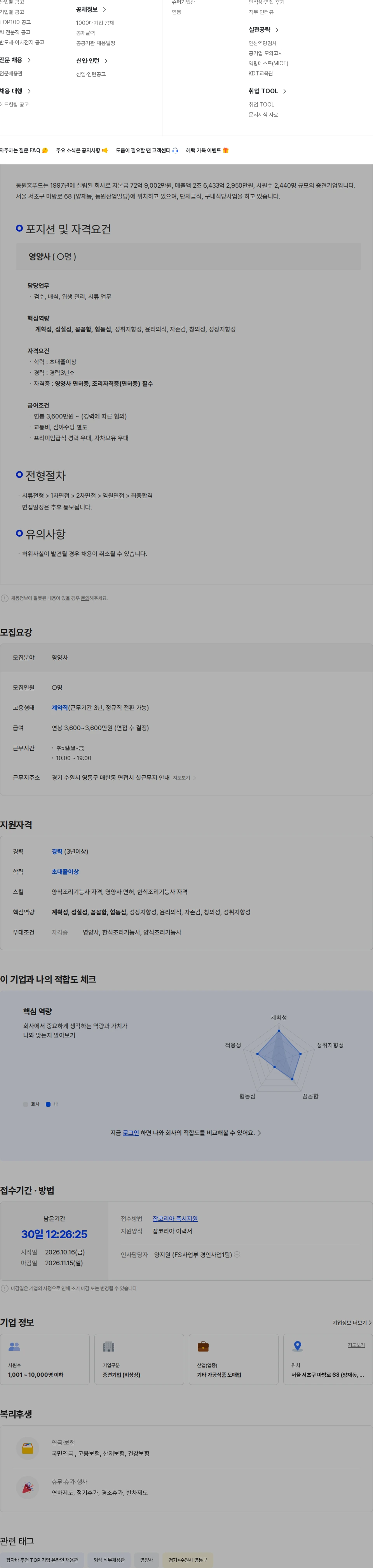This screenshot has width=373, height=1568.
Task: Open 직무 인터뷰 menu item
Action: pyautogui.click(x=261, y=12)
